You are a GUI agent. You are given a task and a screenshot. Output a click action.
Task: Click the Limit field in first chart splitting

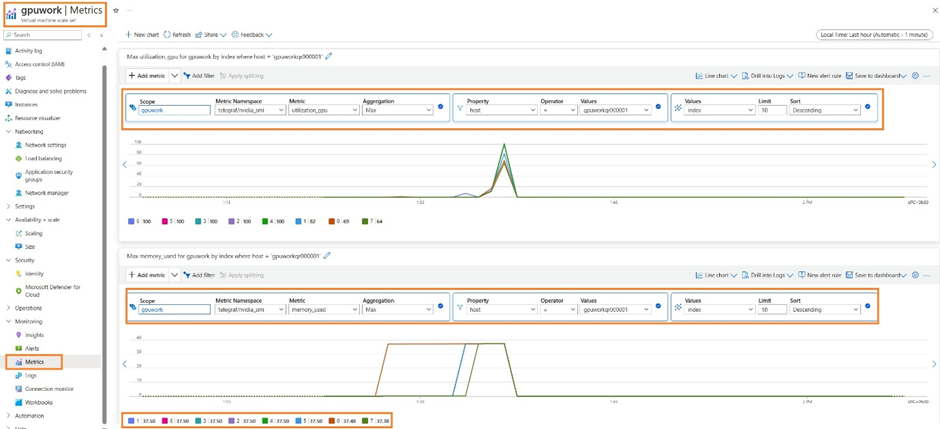[772, 110]
